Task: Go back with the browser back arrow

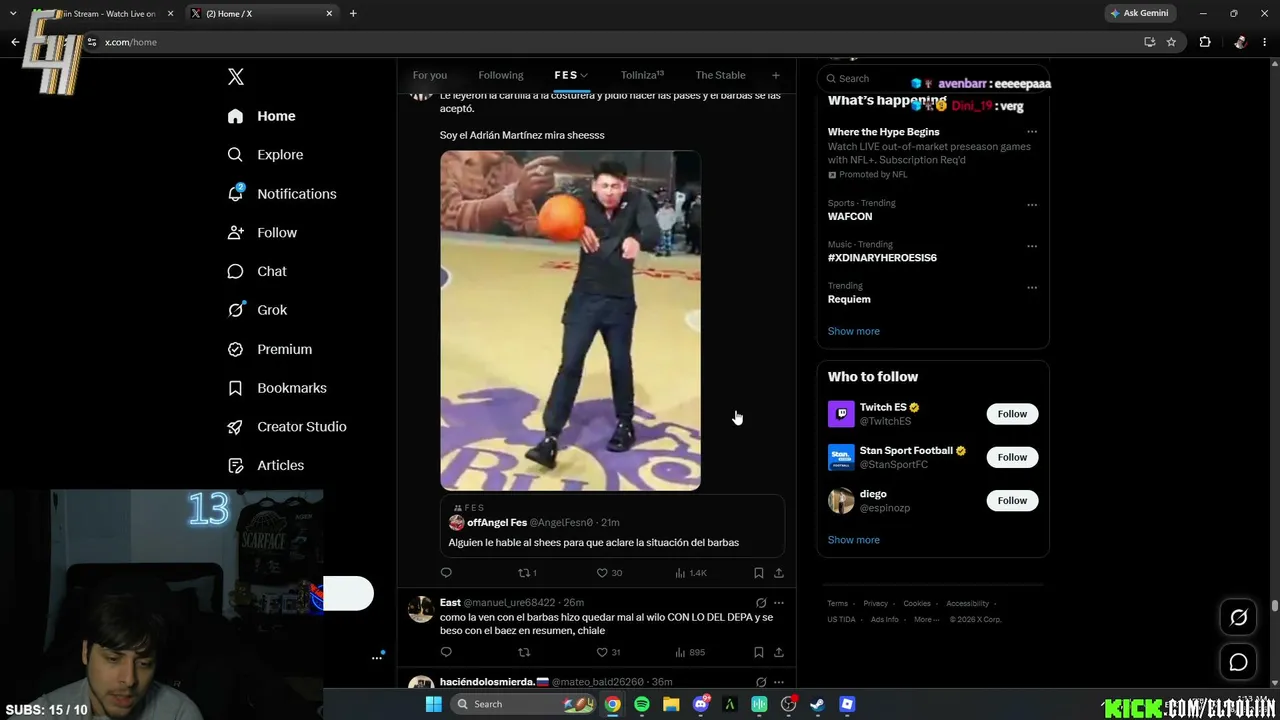Action: pos(15,42)
